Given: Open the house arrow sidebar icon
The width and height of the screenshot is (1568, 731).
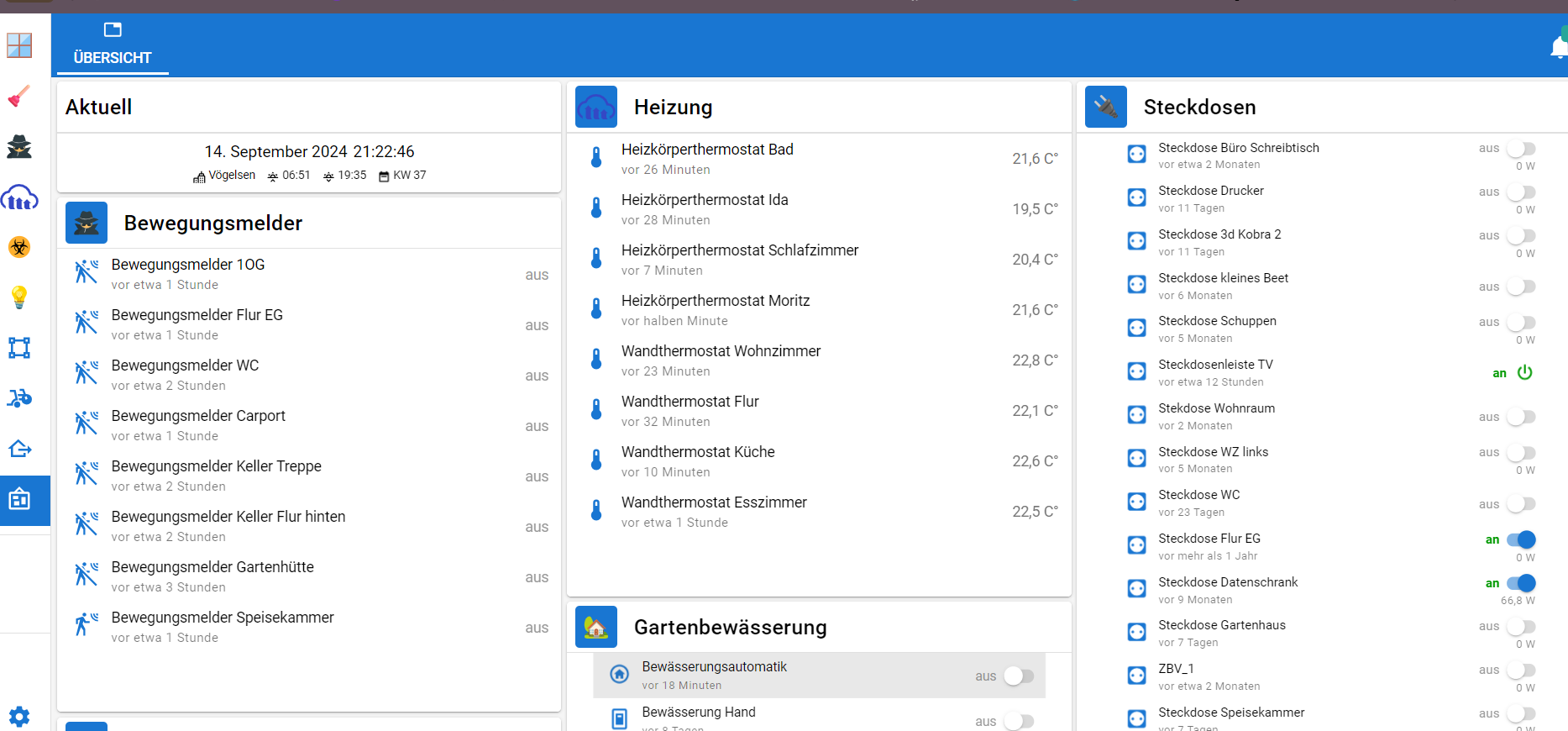Looking at the screenshot, I should coord(19,449).
